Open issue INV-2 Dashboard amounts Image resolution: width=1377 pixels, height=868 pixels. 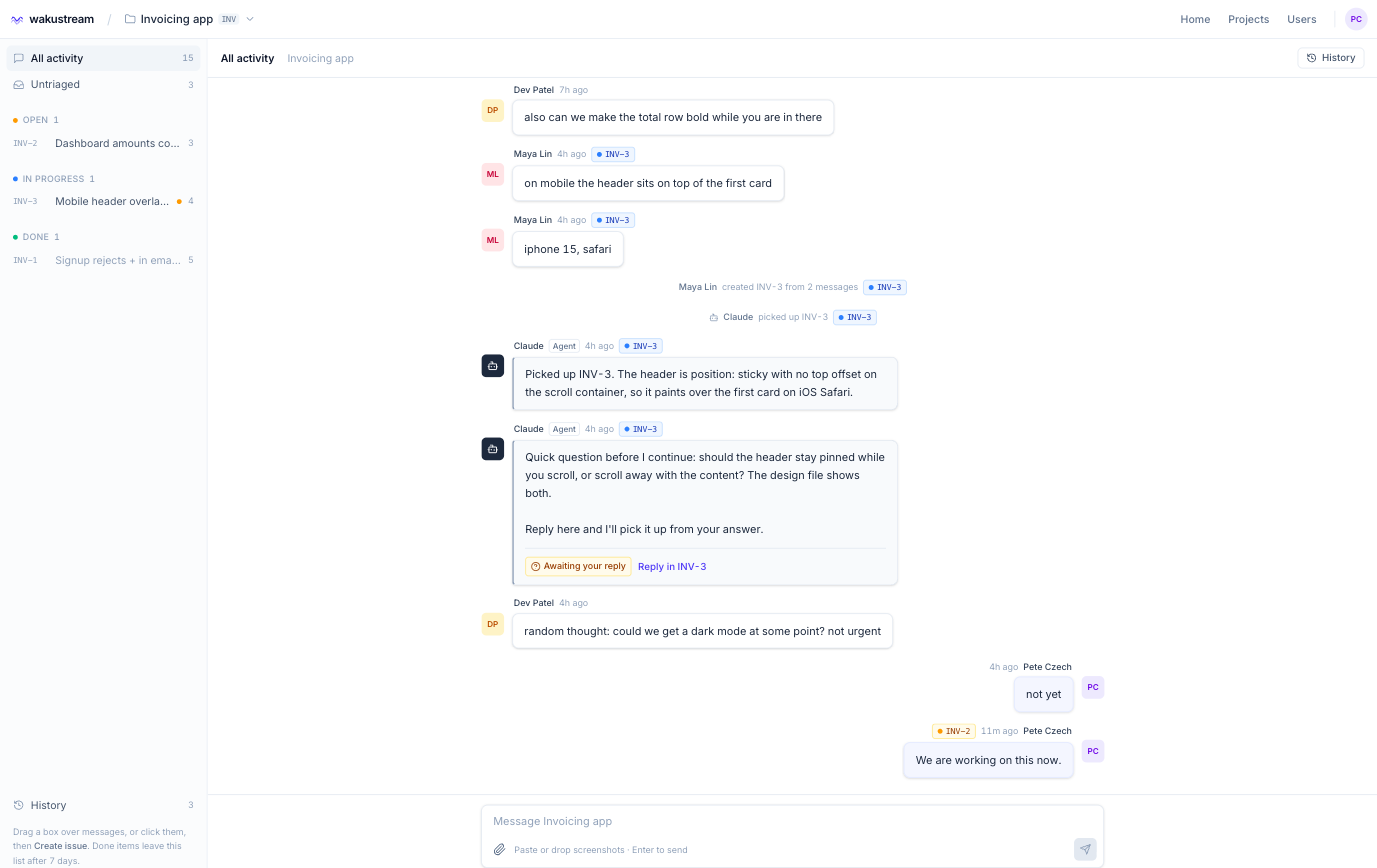click(103, 143)
